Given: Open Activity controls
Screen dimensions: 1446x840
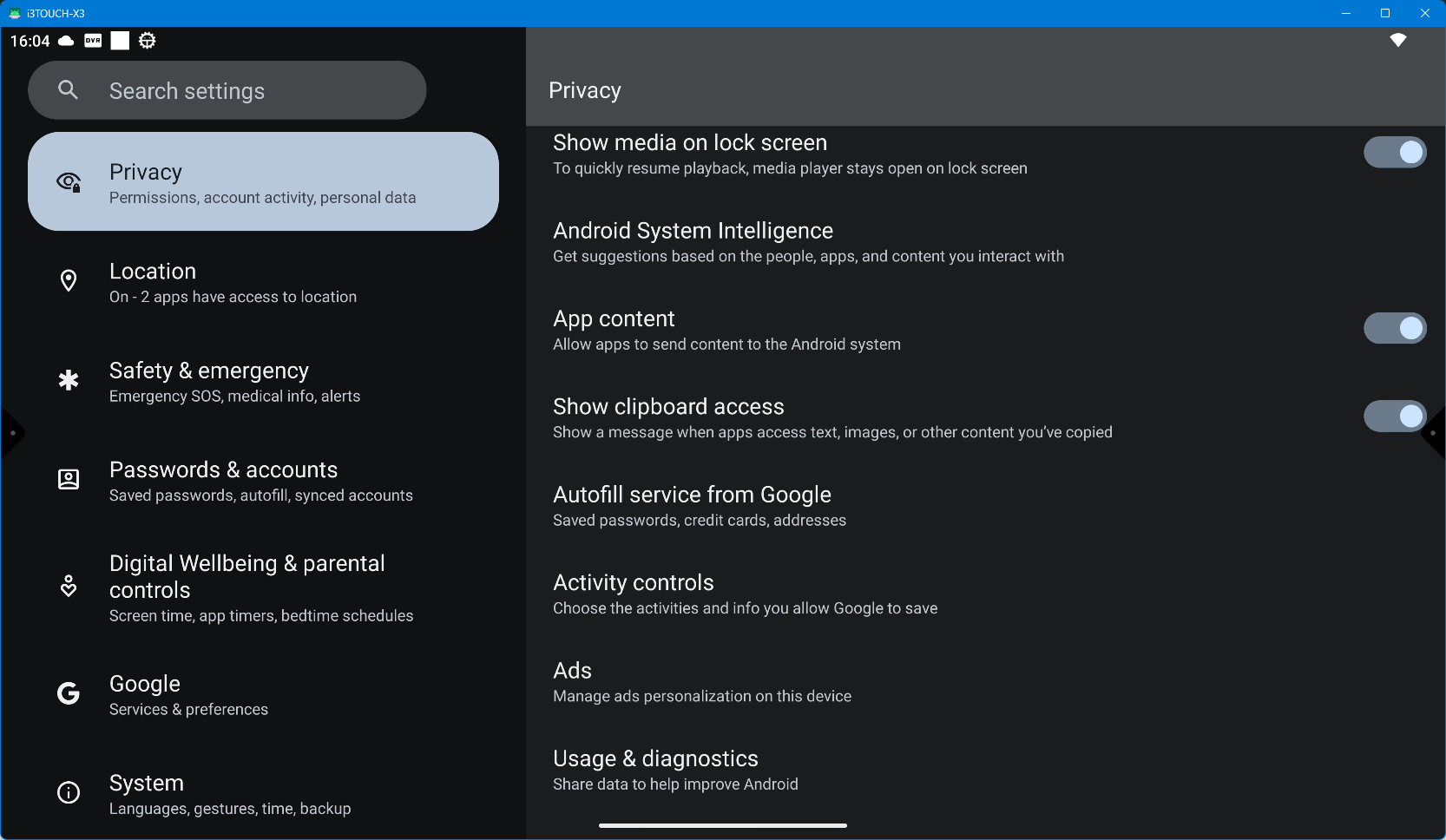Looking at the screenshot, I should click(x=744, y=594).
